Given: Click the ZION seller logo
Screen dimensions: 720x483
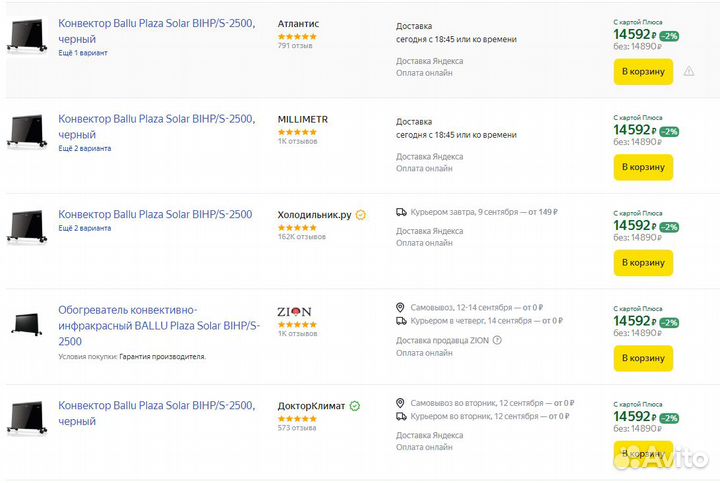Looking at the screenshot, I should click(x=295, y=311).
